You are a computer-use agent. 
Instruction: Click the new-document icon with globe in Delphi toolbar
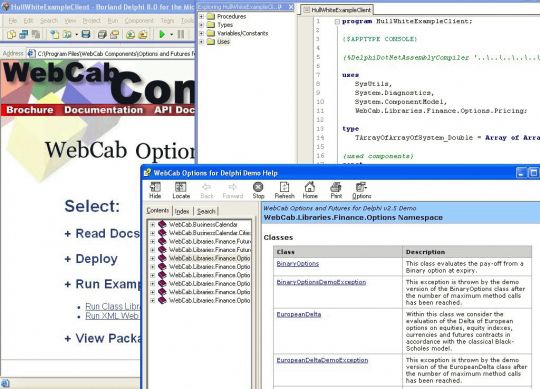point(54,34)
